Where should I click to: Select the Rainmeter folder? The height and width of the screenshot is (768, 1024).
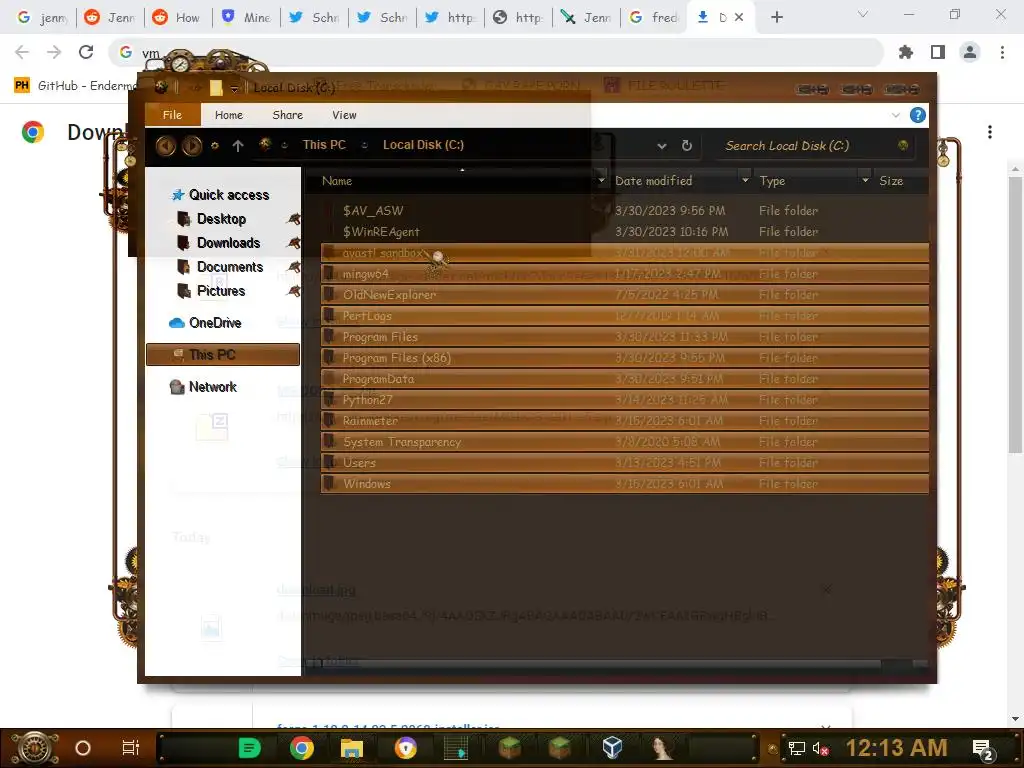pos(624,421)
